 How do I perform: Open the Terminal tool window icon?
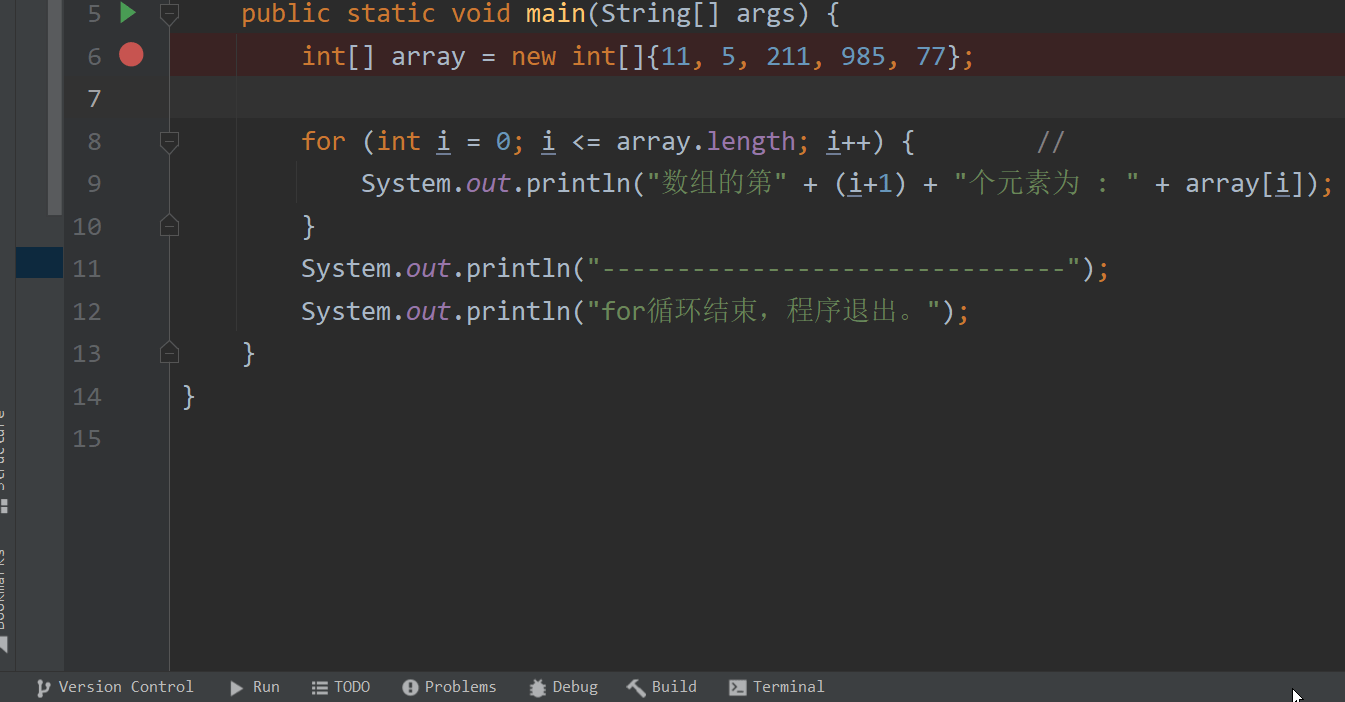[738, 687]
